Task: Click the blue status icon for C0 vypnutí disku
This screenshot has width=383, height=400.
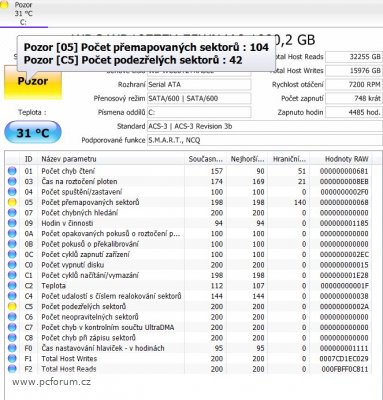Action: click(x=12, y=265)
